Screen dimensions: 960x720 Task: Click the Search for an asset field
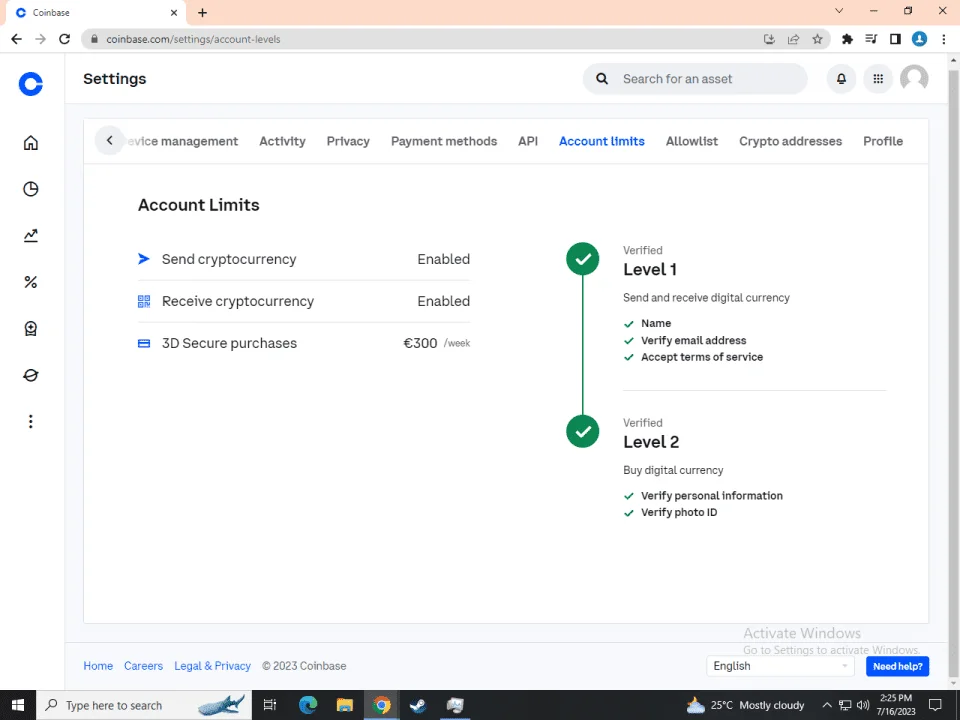[x=695, y=79]
